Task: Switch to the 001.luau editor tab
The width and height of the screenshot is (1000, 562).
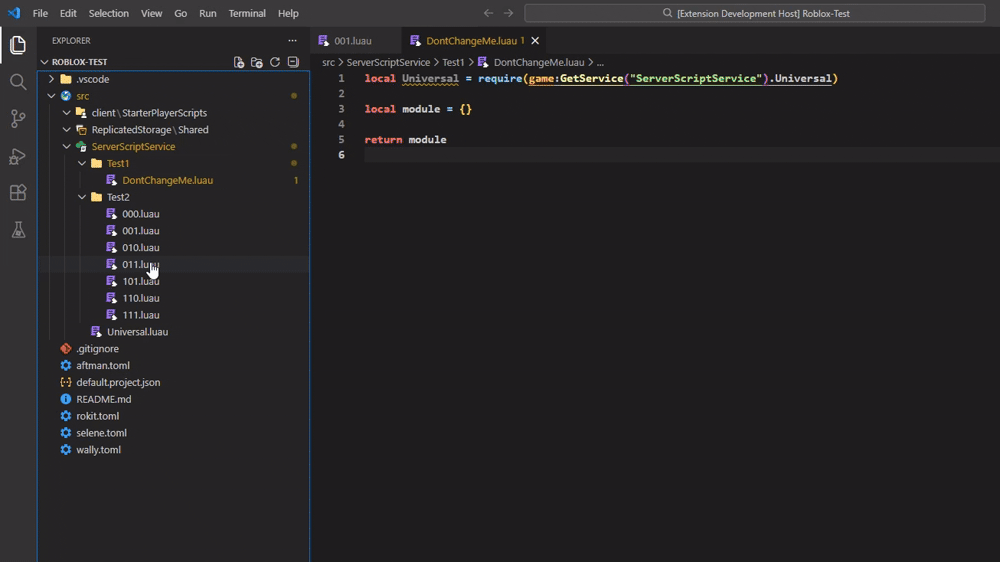Action: coord(356,40)
